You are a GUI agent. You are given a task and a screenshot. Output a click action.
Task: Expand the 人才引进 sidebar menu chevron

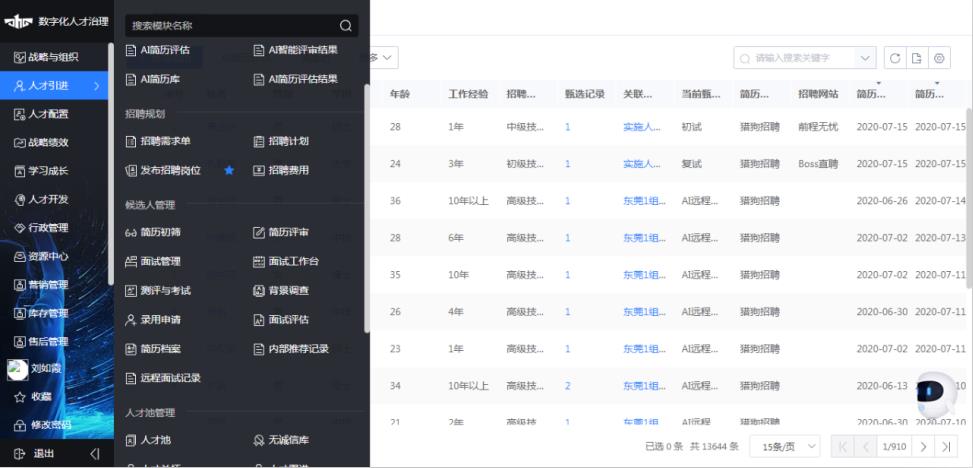coord(97,86)
